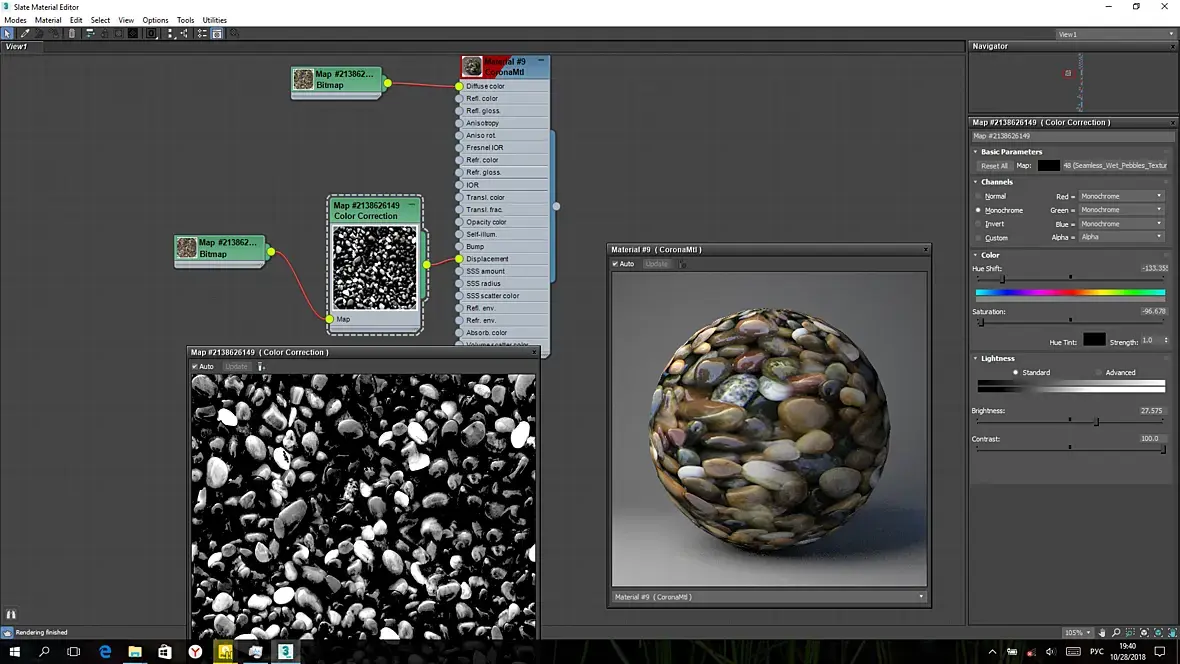Toggle Auto checkbox in Material #9 preview
This screenshot has width=1180, height=664.
[616, 264]
